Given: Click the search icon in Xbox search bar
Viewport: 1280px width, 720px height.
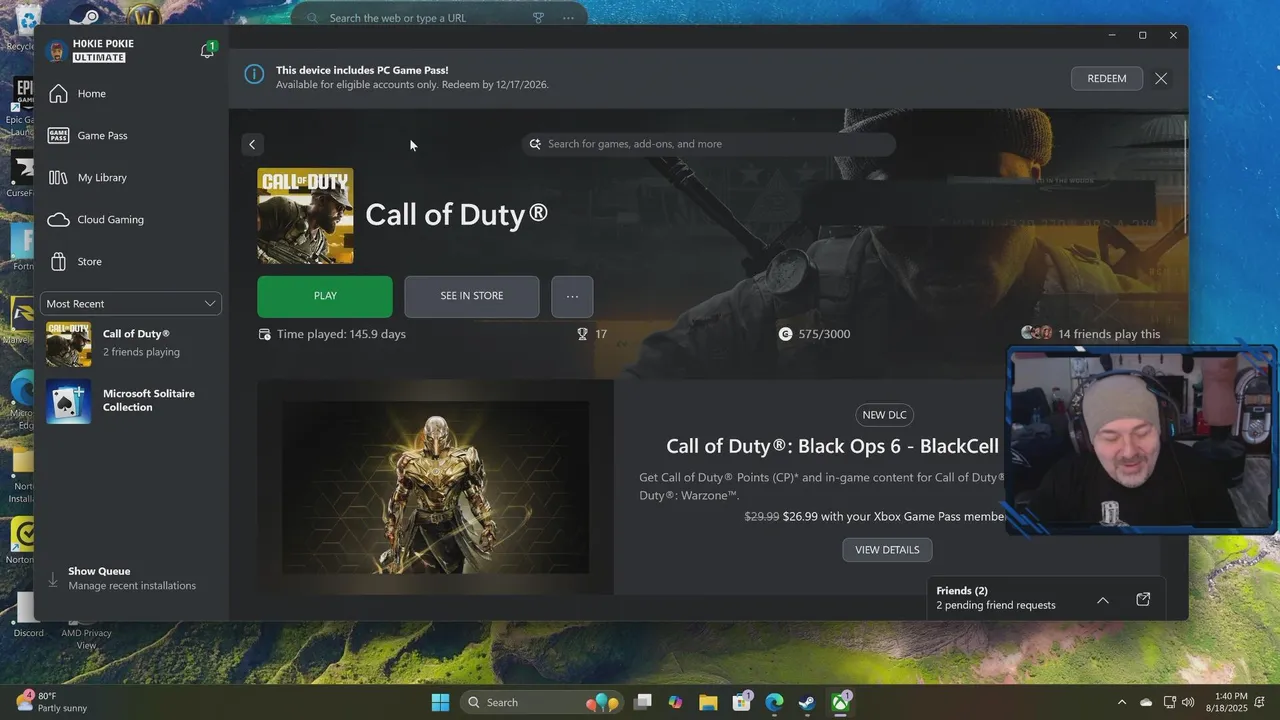Looking at the screenshot, I should click(535, 144).
